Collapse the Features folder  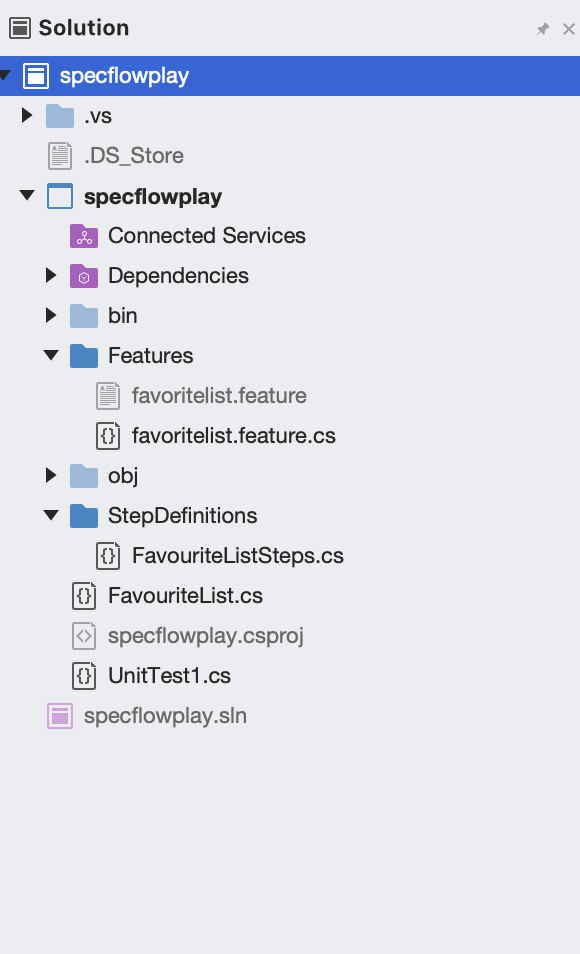click(51, 355)
